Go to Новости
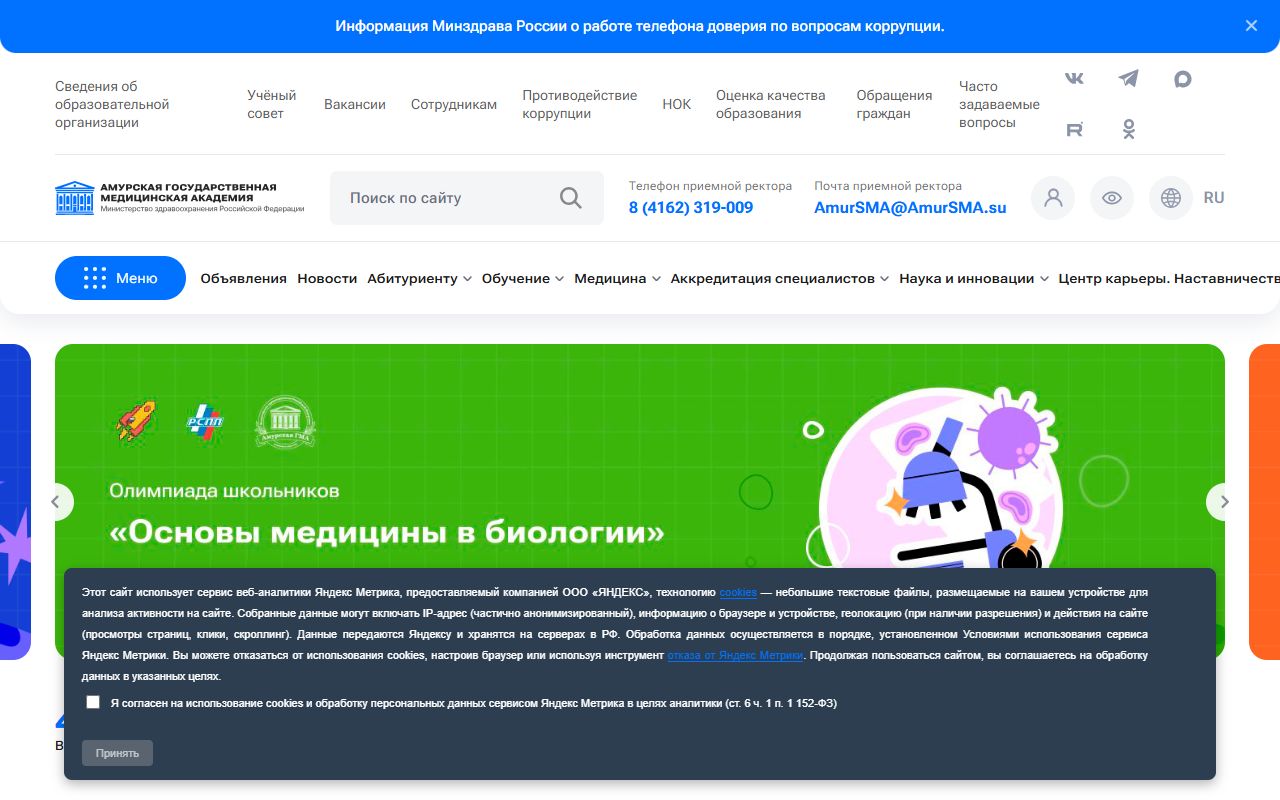 pyautogui.click(x=327, y=279)
